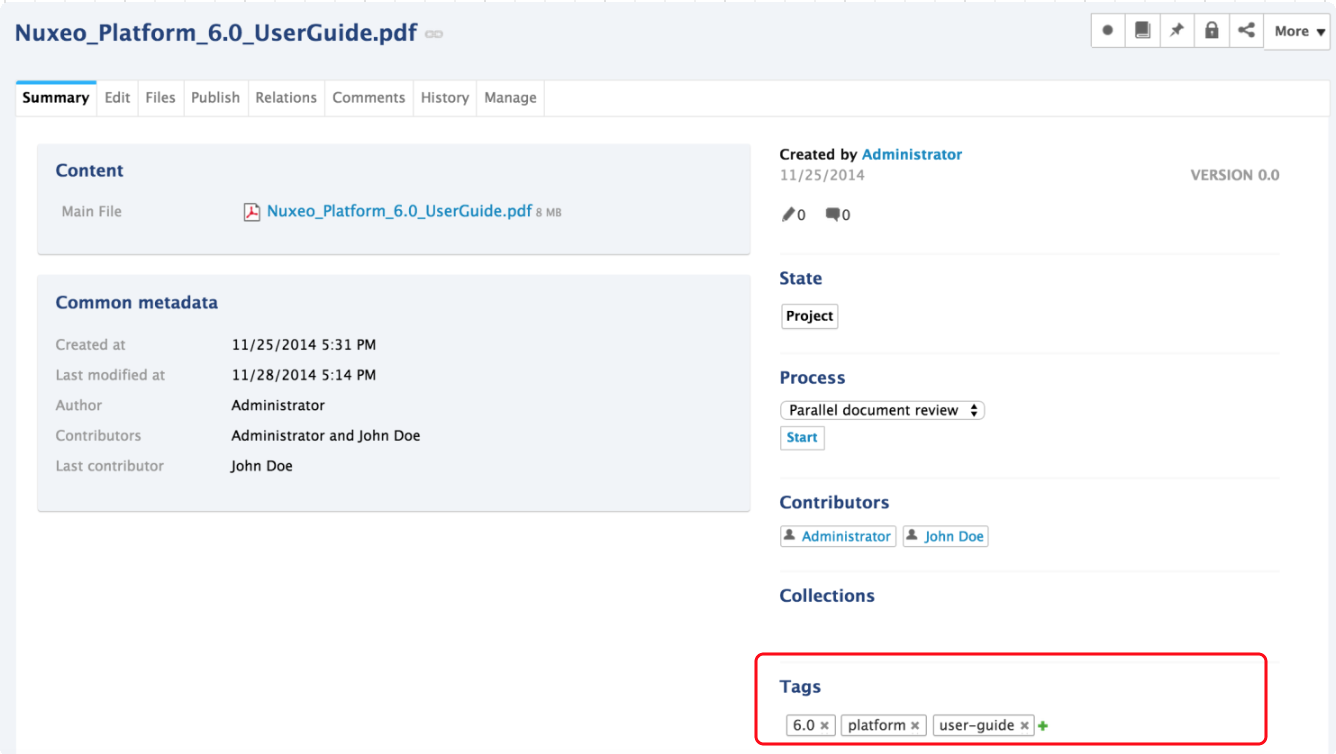The height and width of the screenshot is (754, 1336).
Task: Click the share icon in the toolbar
Action: click(x=1246, y=31)
